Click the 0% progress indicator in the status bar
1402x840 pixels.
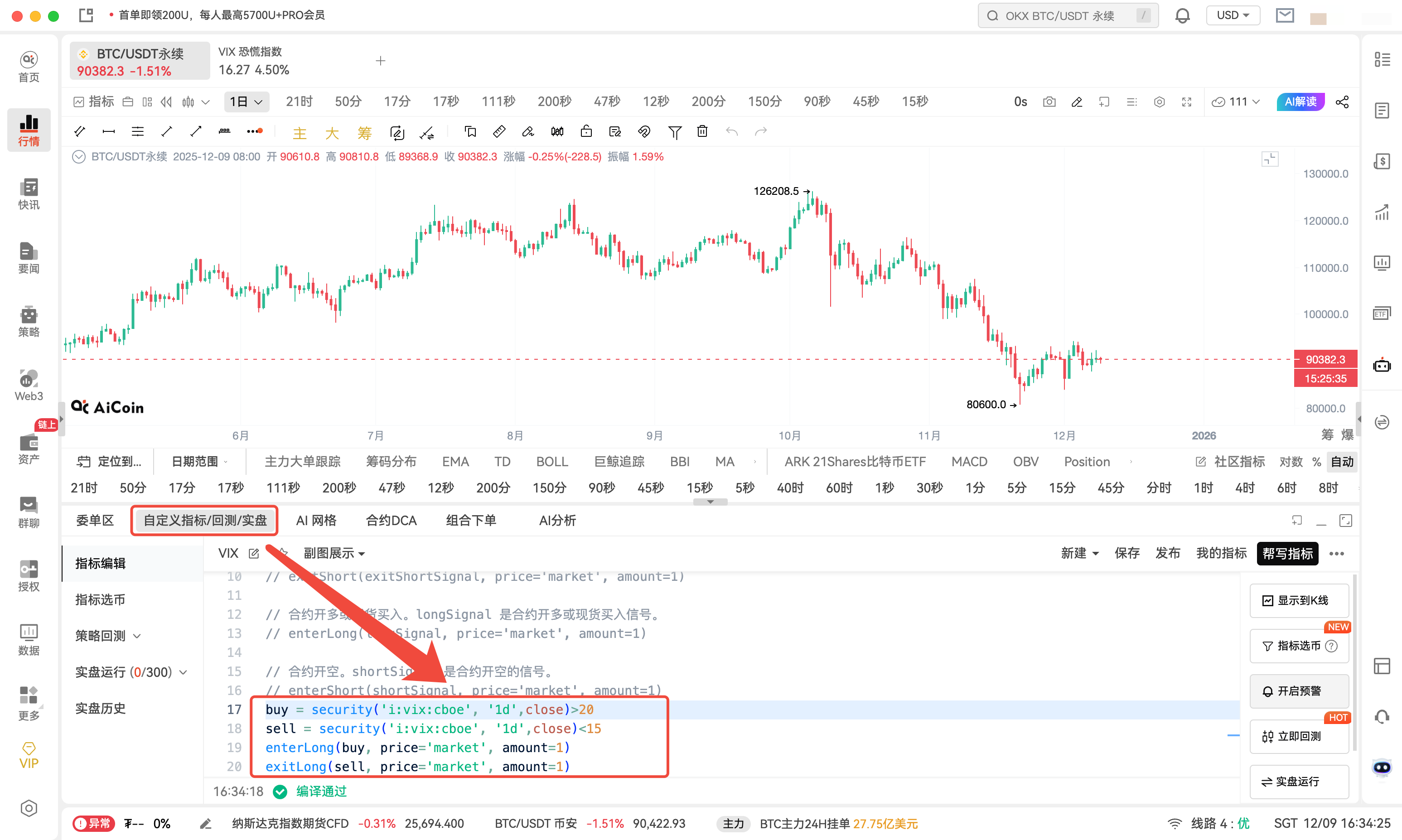point(162,824)
